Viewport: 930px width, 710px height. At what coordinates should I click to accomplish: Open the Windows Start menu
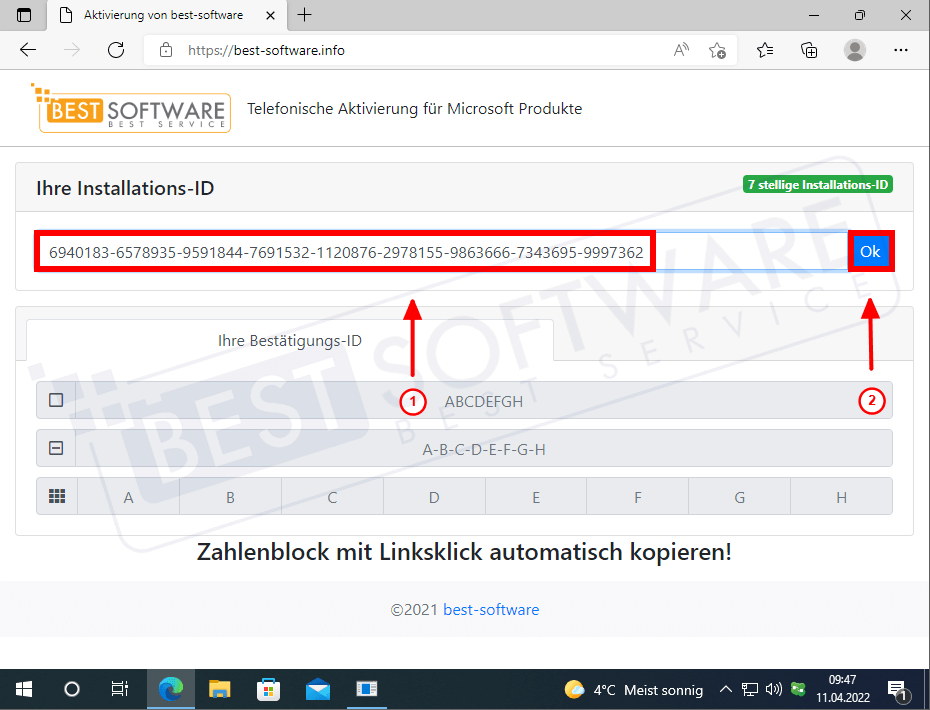(x=24, y=690)
